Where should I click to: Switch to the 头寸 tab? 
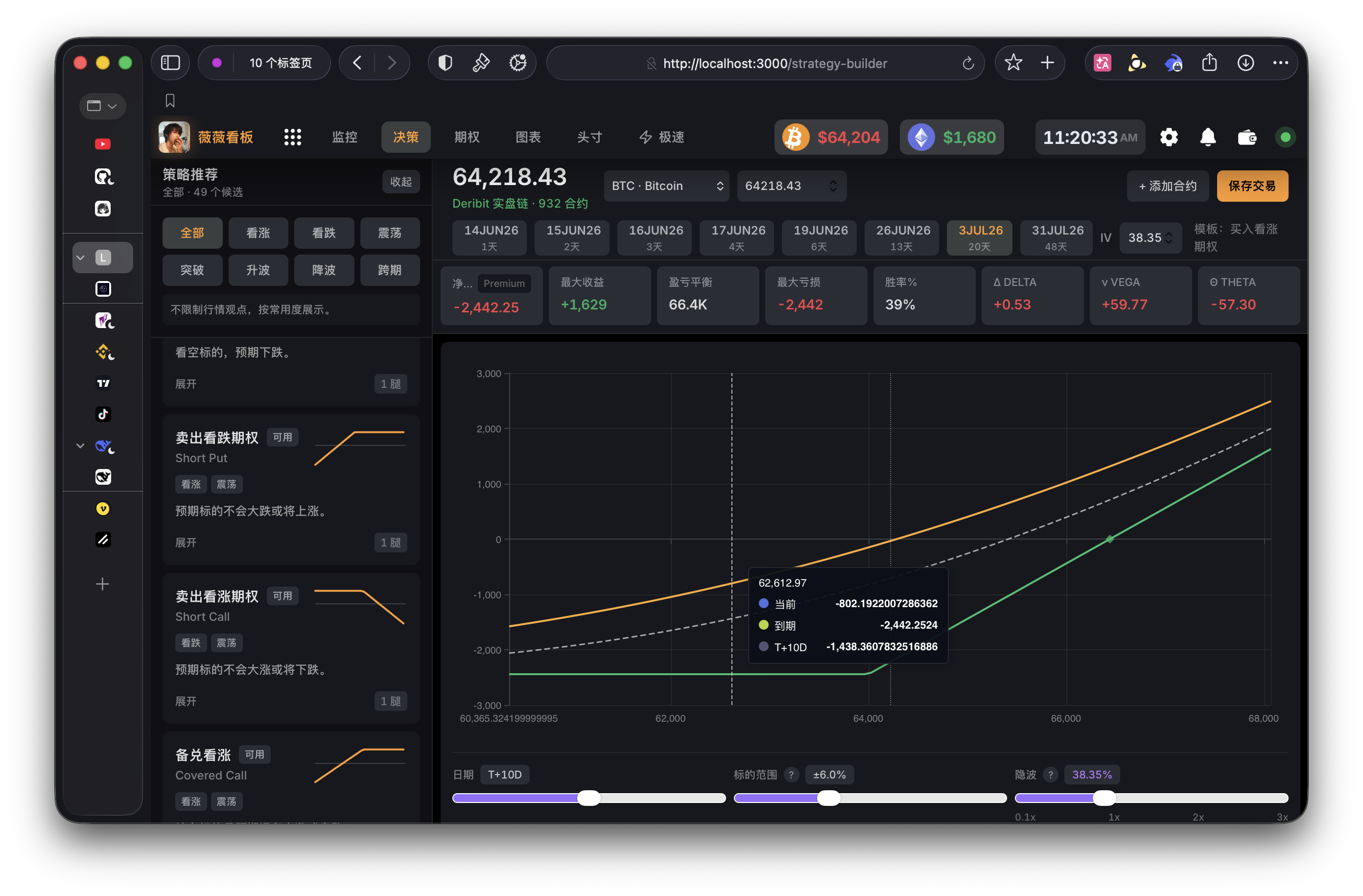click(x=589, y=137)
